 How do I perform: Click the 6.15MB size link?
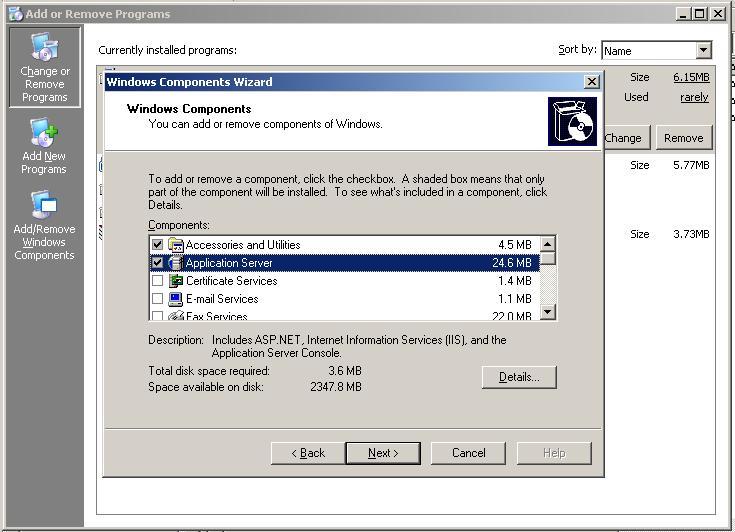click(691, 77)
